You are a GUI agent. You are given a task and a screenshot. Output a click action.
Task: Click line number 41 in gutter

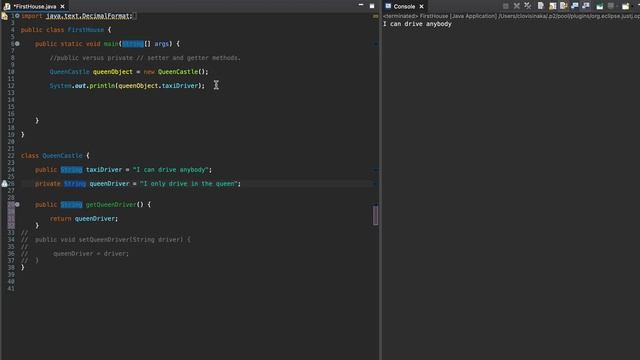(11, 289)
